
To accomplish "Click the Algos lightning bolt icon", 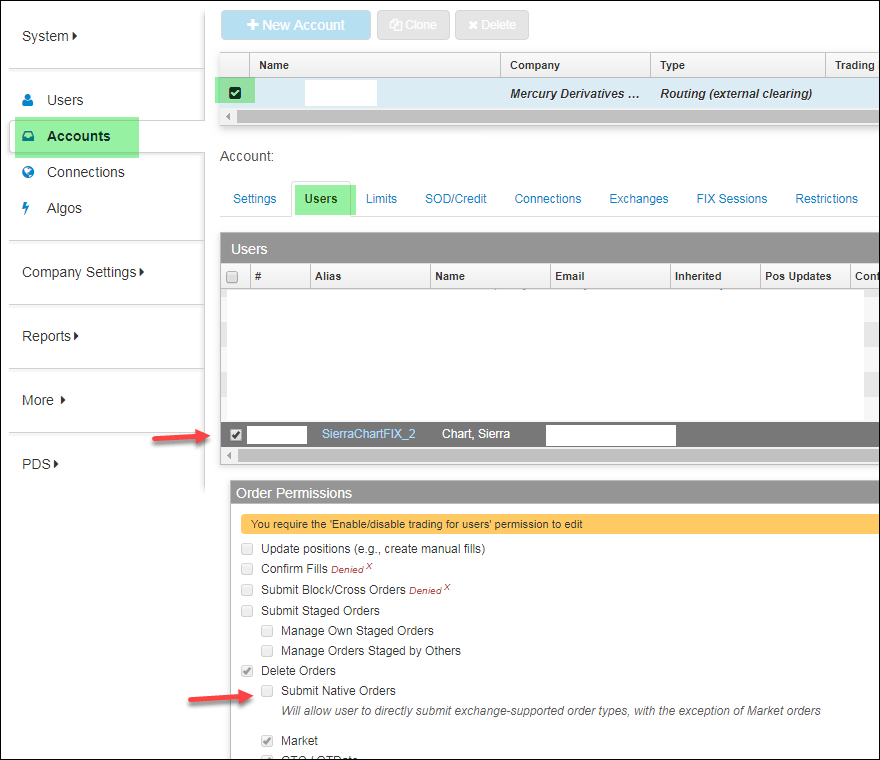I will (x=26, y=208).
